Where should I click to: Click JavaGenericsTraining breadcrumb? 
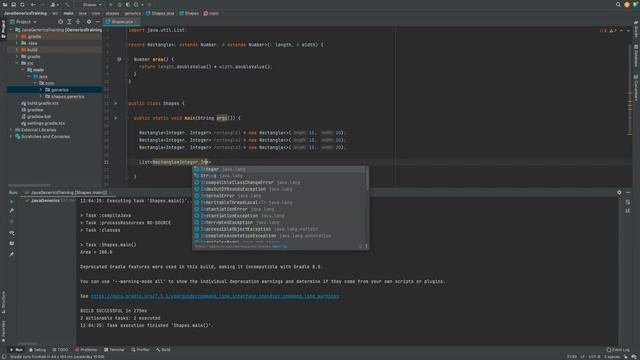coord(25,13)
